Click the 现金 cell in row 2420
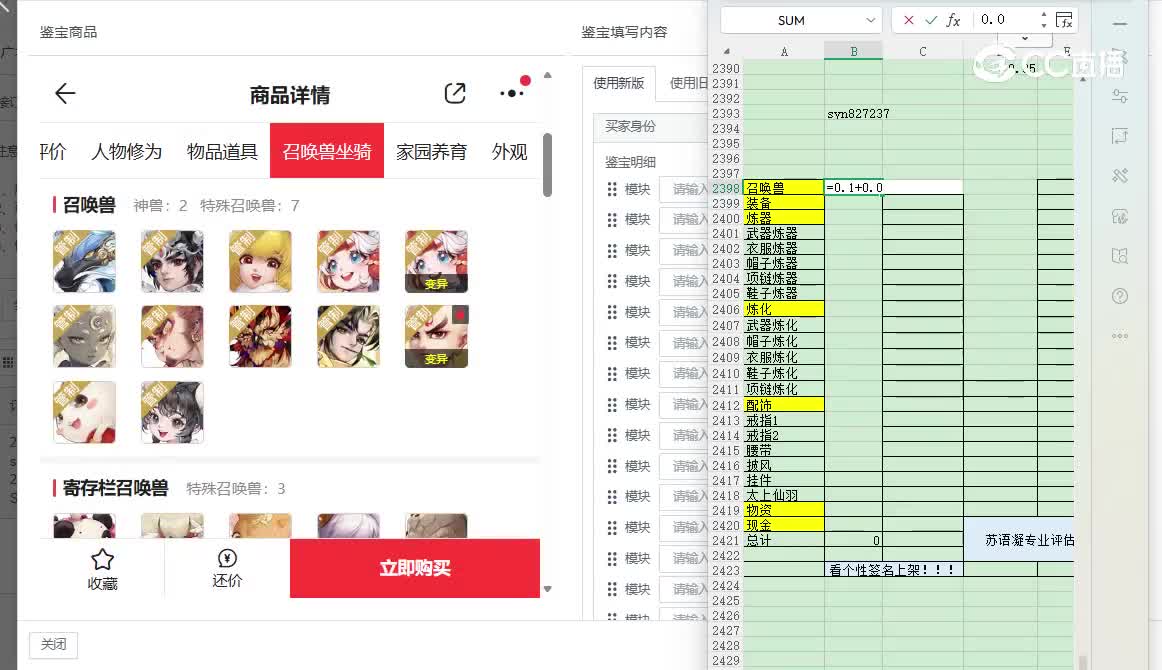 (x=783, y=525)
